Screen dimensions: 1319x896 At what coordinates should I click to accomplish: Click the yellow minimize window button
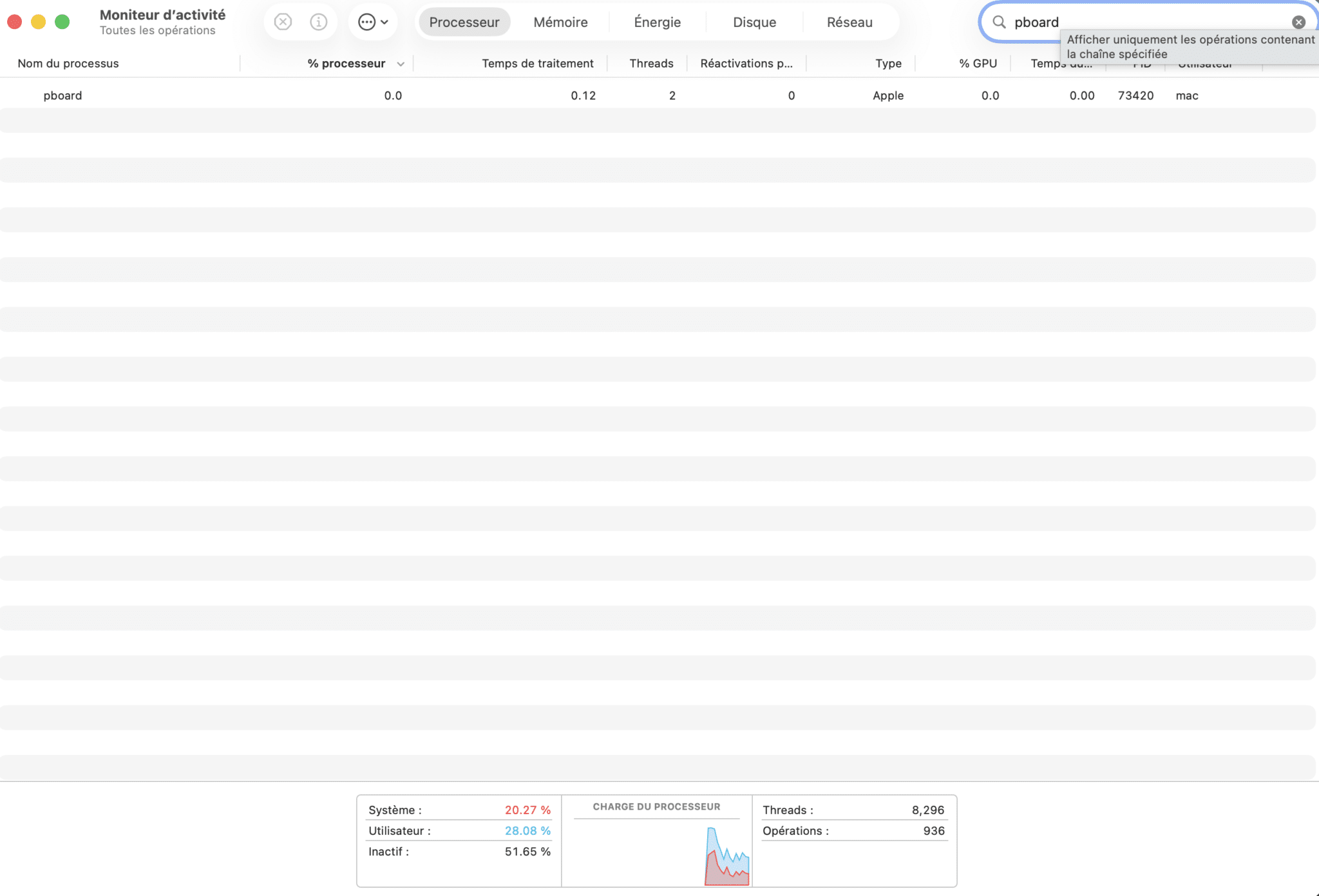(38, 22)
